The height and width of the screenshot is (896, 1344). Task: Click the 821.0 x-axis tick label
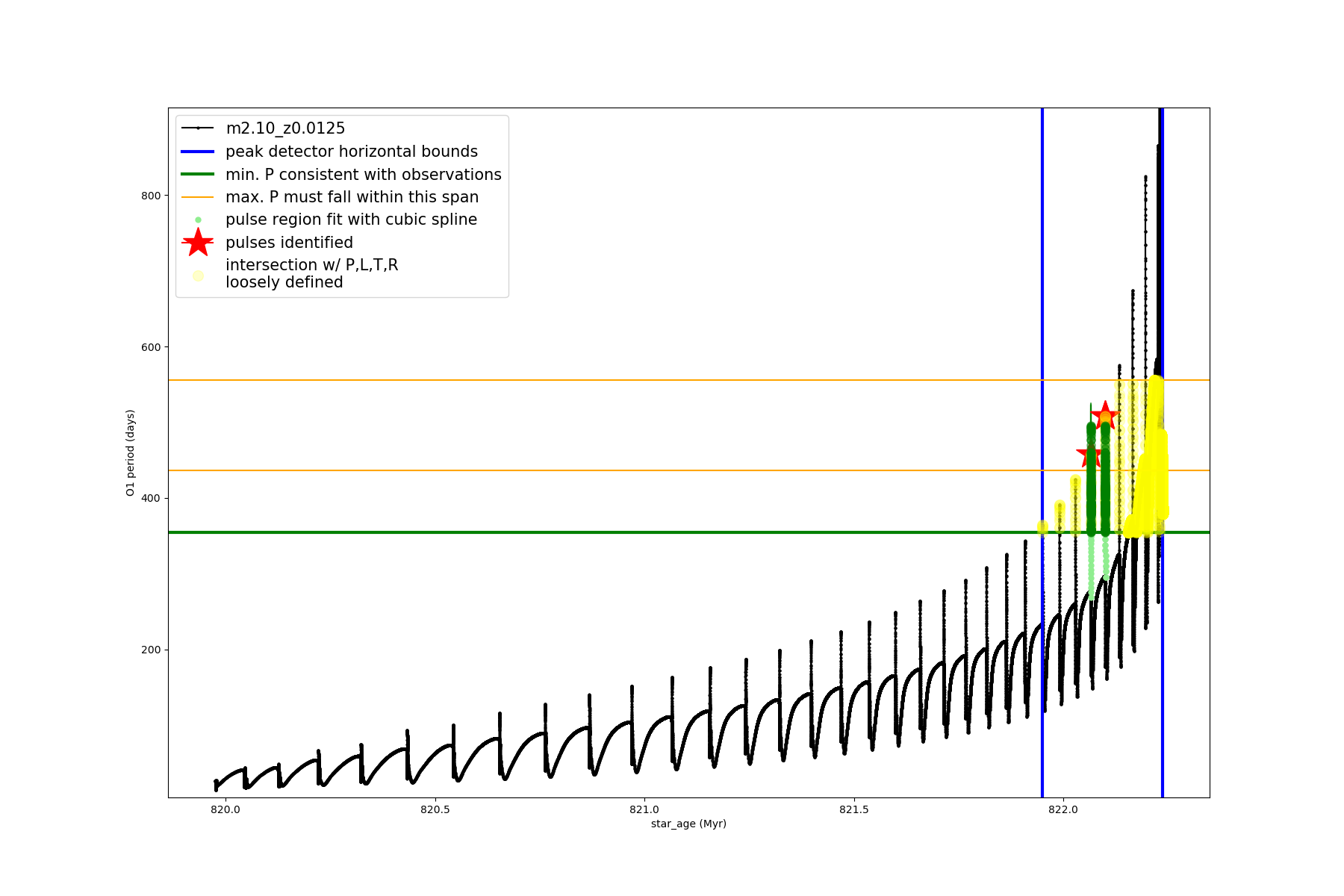coord(644,809)
